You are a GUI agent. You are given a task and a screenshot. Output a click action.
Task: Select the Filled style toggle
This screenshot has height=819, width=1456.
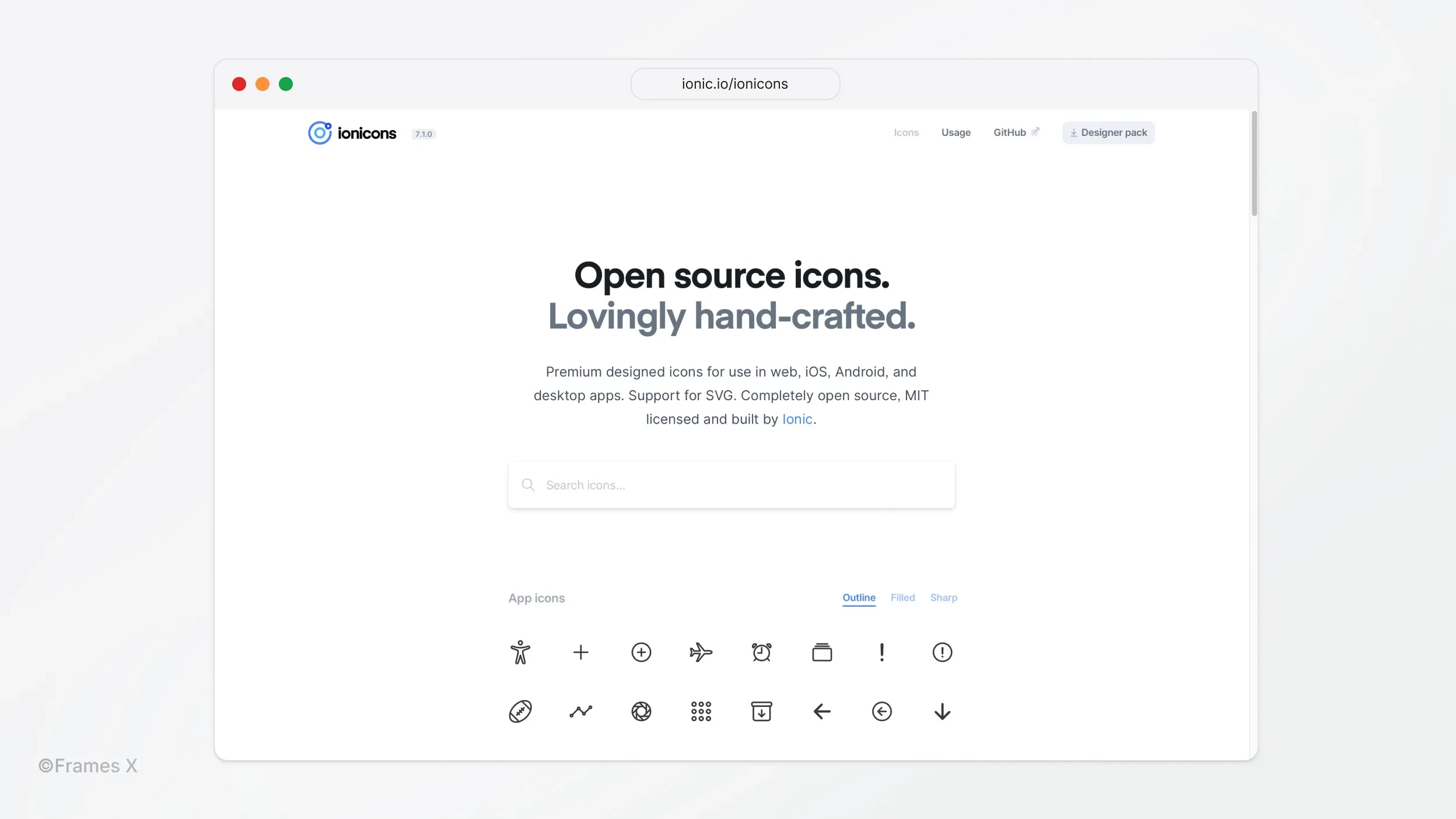pos(902,597)
